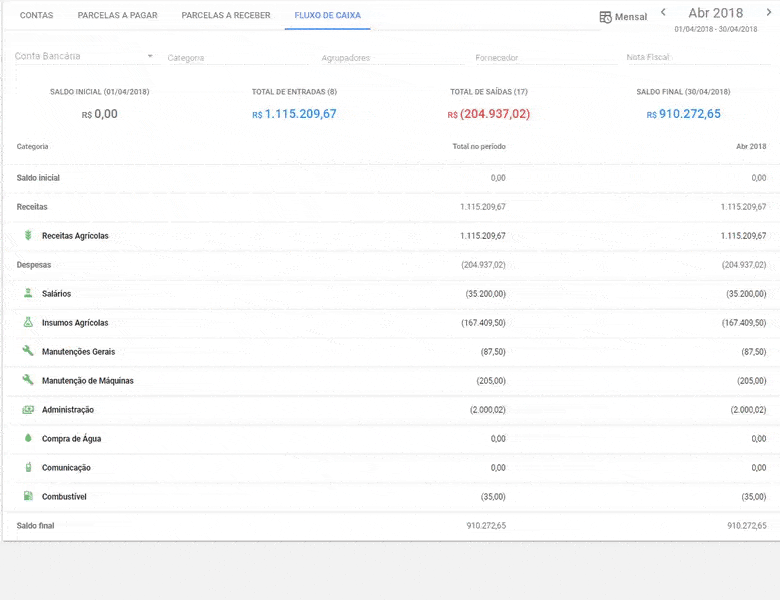The image size is (780, 600).
Task: Click the Administração money icon
Action: pos(28,410)
